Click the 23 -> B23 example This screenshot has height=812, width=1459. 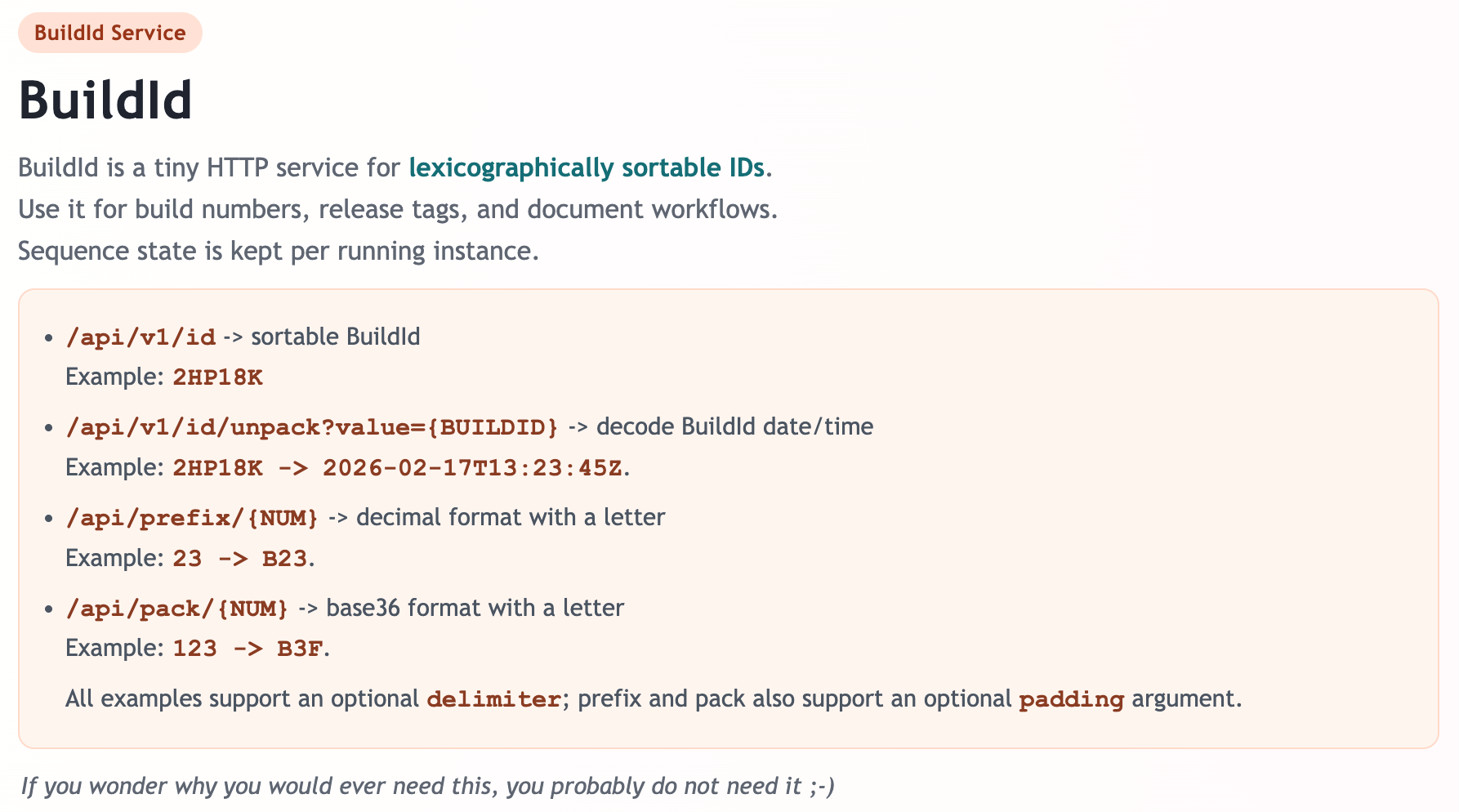coord(239,559)
